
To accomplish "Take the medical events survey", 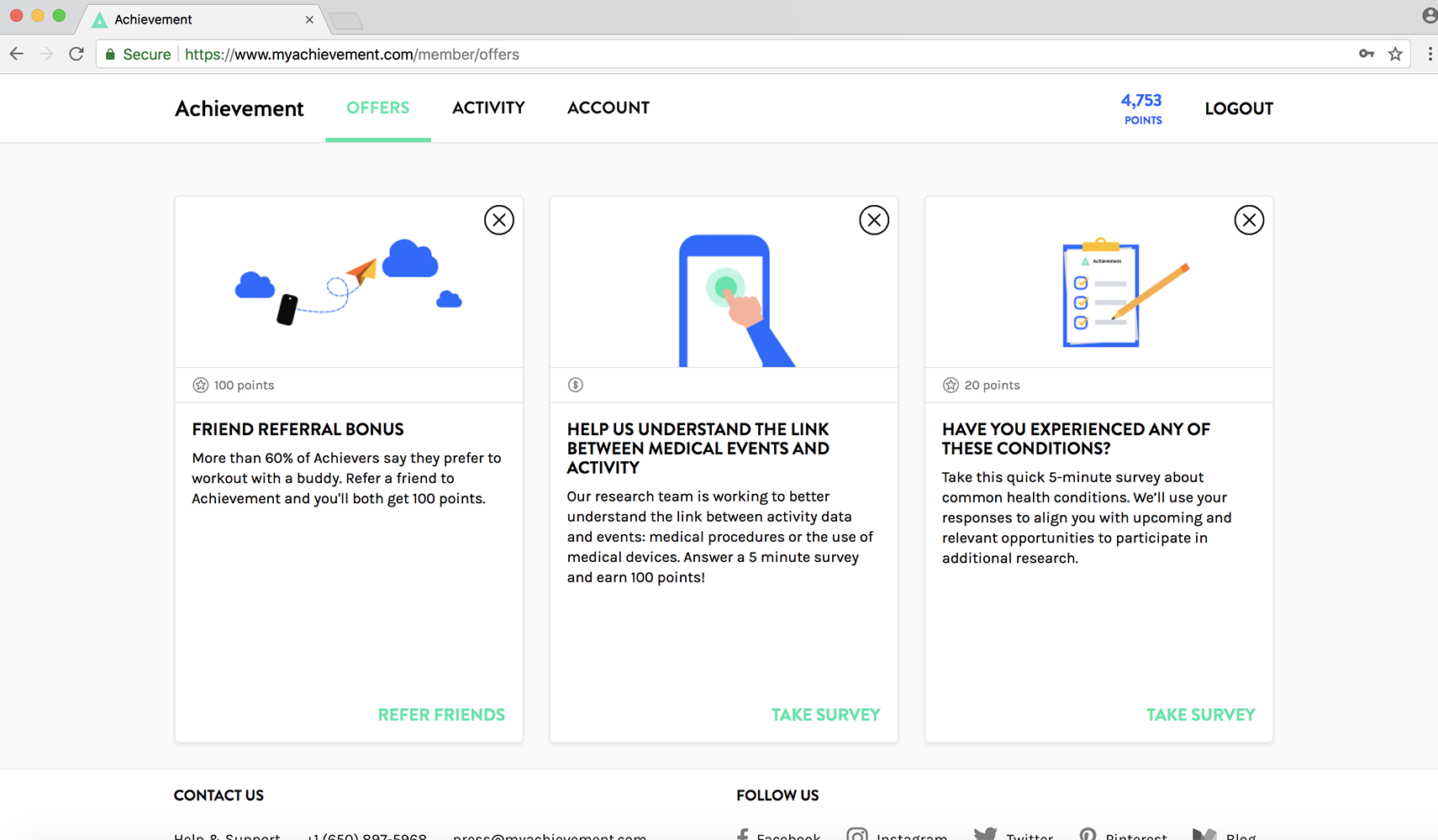I will [x=826, y=715].
